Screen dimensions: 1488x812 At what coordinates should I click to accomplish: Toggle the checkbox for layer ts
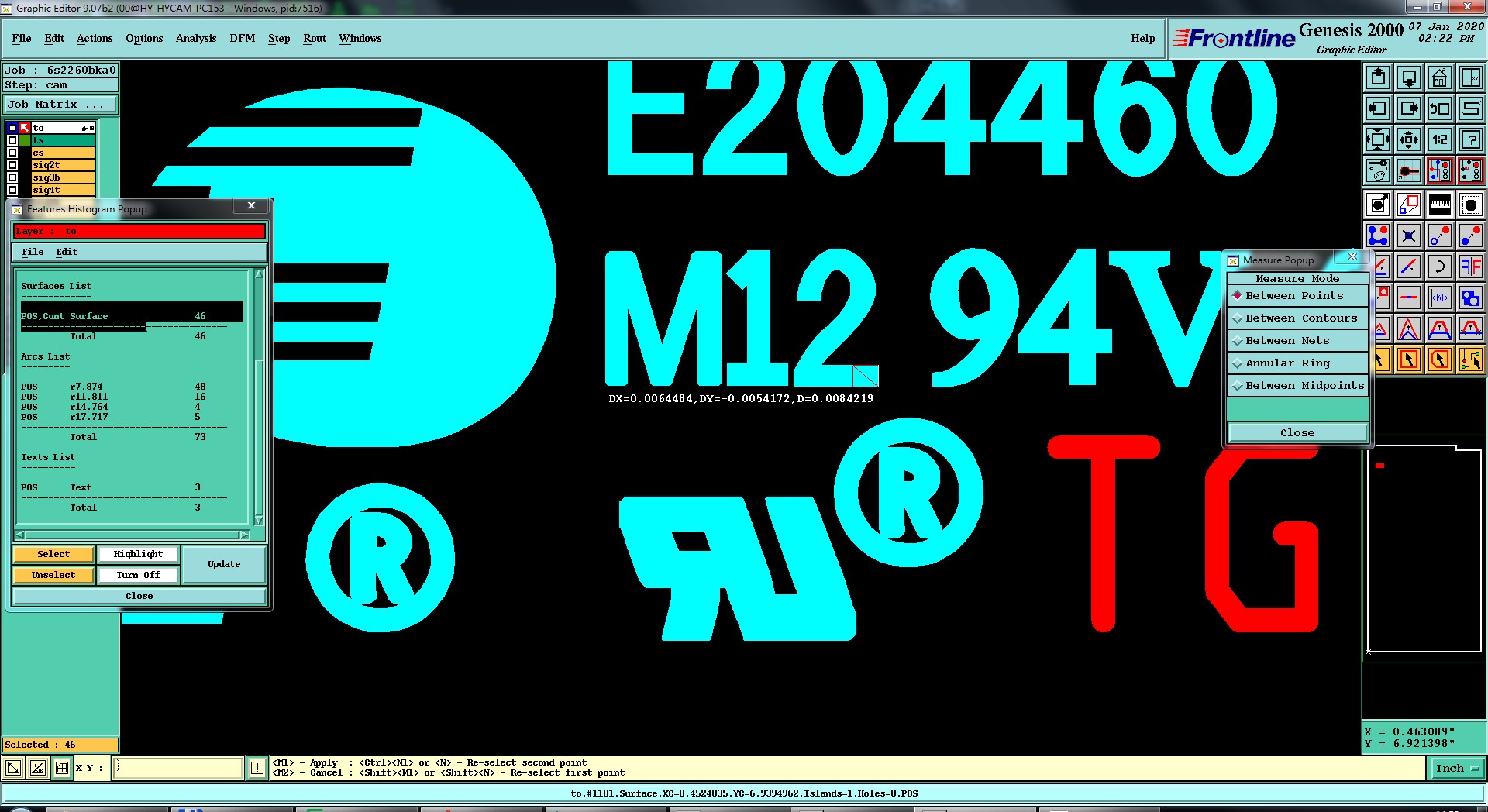[12, 140]
